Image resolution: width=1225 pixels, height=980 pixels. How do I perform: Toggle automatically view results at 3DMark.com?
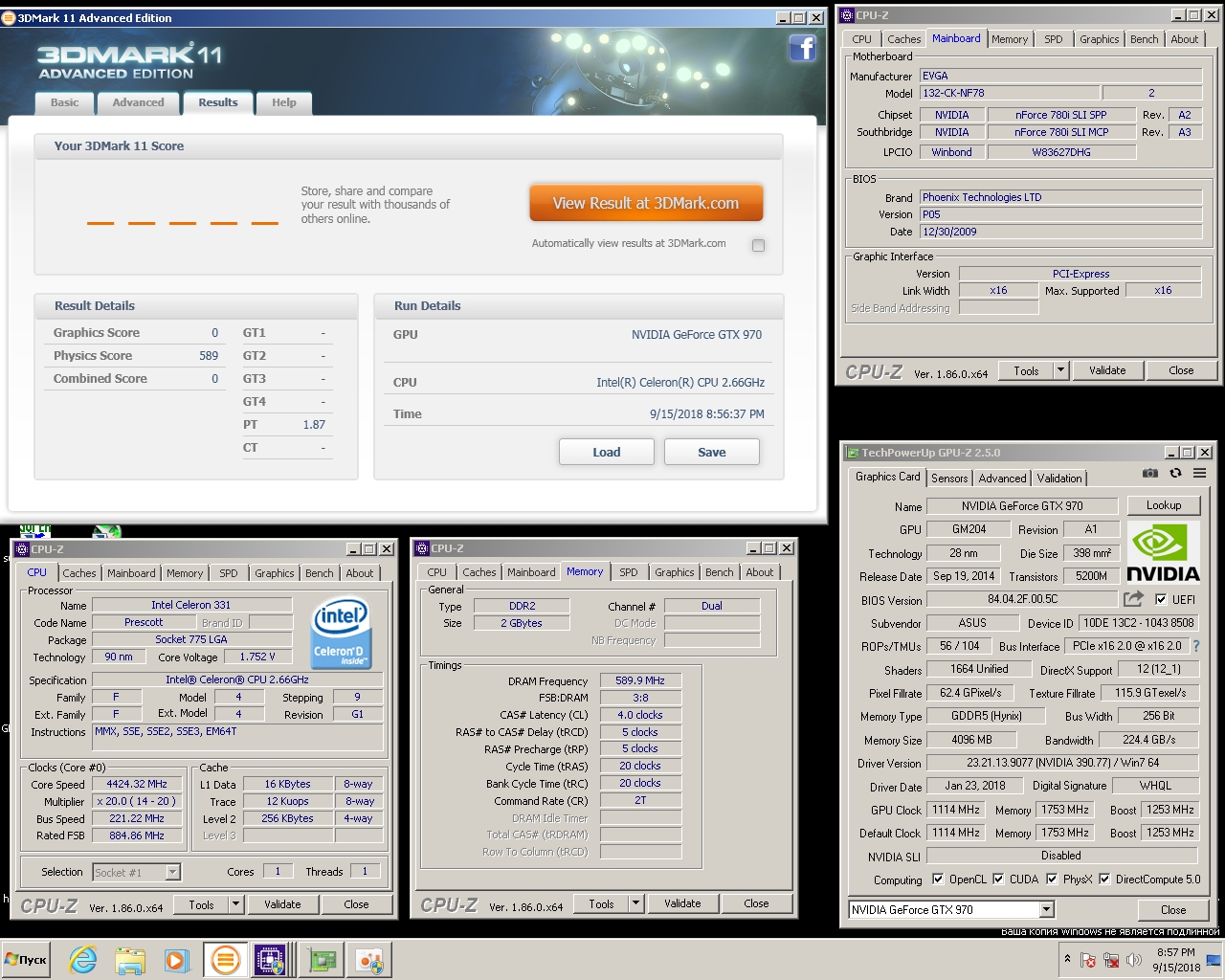[758, 245]
